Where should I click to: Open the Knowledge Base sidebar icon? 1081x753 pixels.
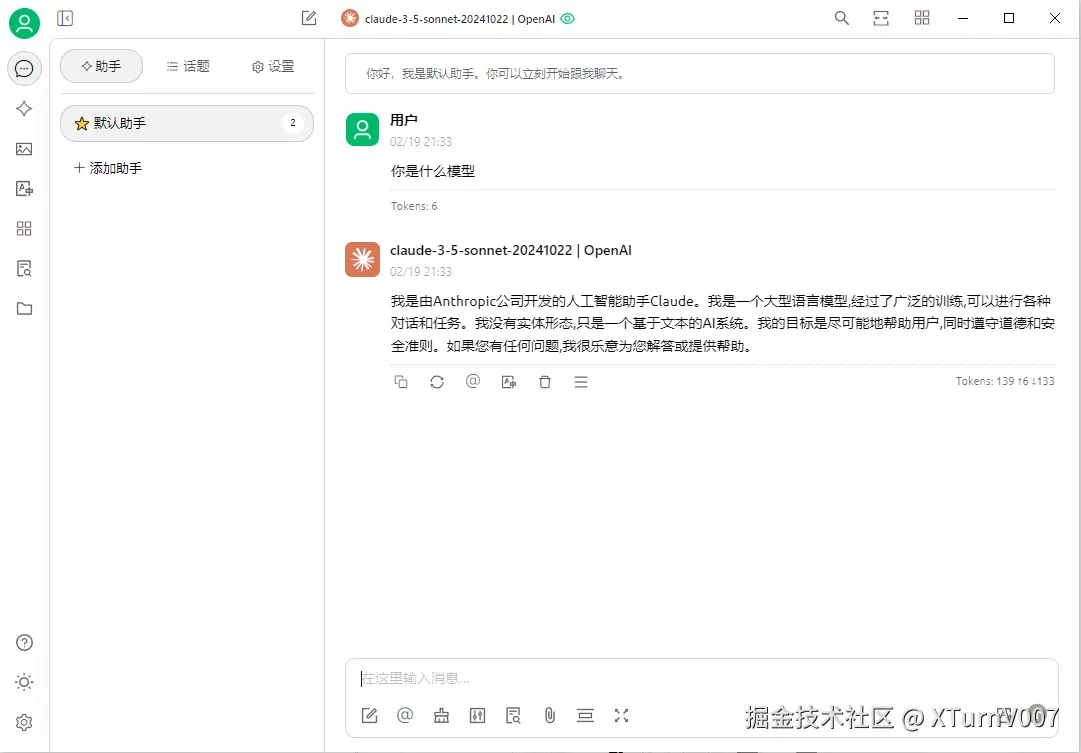pos(24,268)
